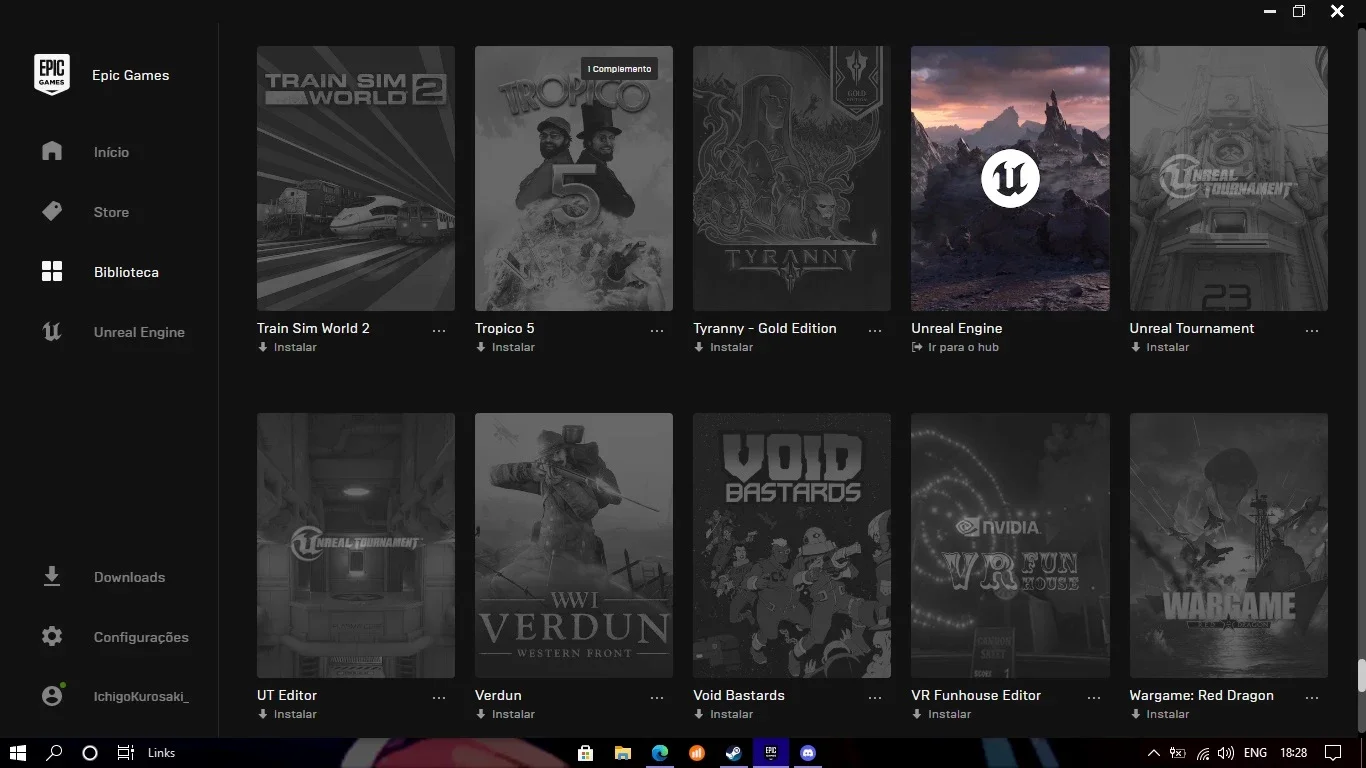Open ellipsis menu for Wargame: Red Dragon
Screen dimensions: 1366x768
click(x=1312, y=697)
